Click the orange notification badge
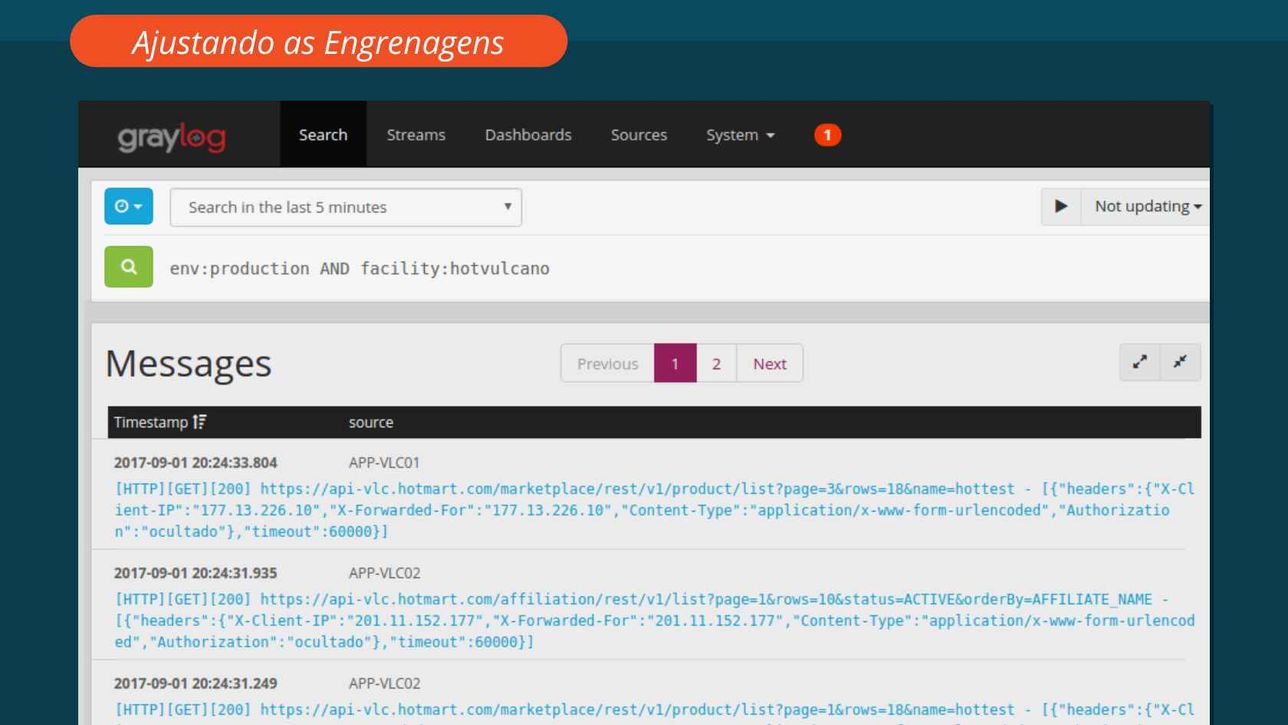Image resolution: width=1288 pixels, height=725 pixels. click(x=827, y=135)
